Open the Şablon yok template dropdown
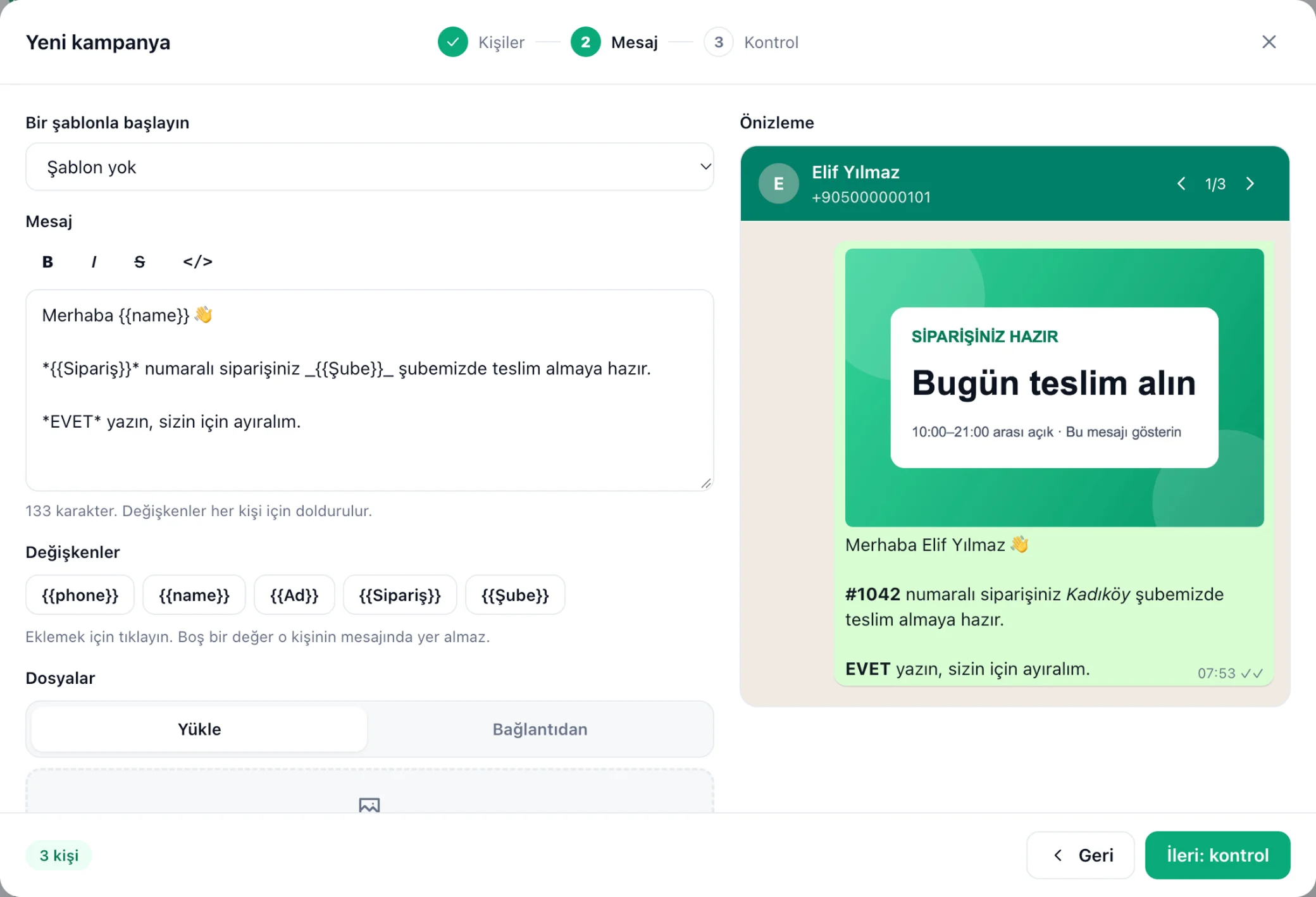Image resolution: width=1316 pixels, height=897 pixels. tap(369, 167)
